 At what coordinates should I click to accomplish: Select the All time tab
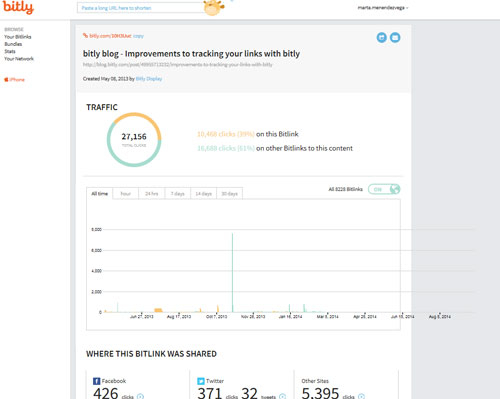100,193
